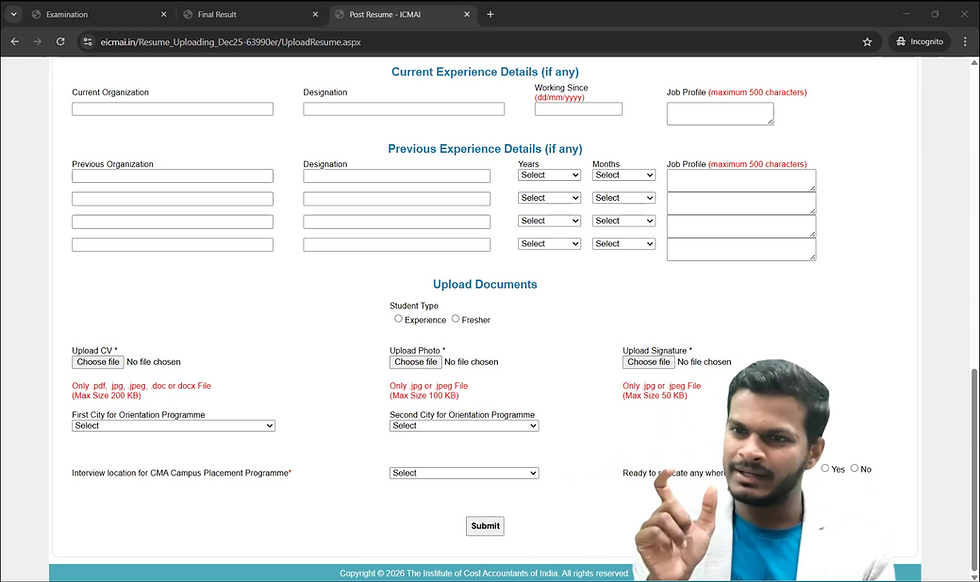Viewport: 980px width, 582px height.
Task: Open the fourth row Months dropdown
Action: [624, 244]
